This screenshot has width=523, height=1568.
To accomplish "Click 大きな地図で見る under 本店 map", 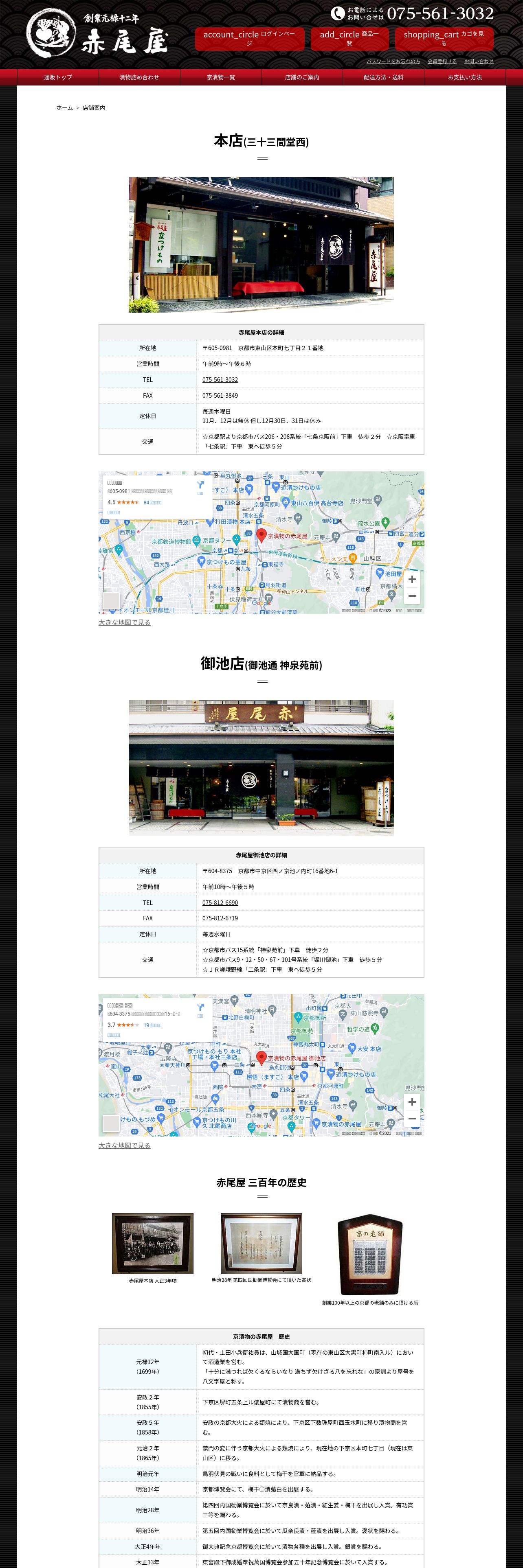I will pyautogui.click(x=124, y=622).
